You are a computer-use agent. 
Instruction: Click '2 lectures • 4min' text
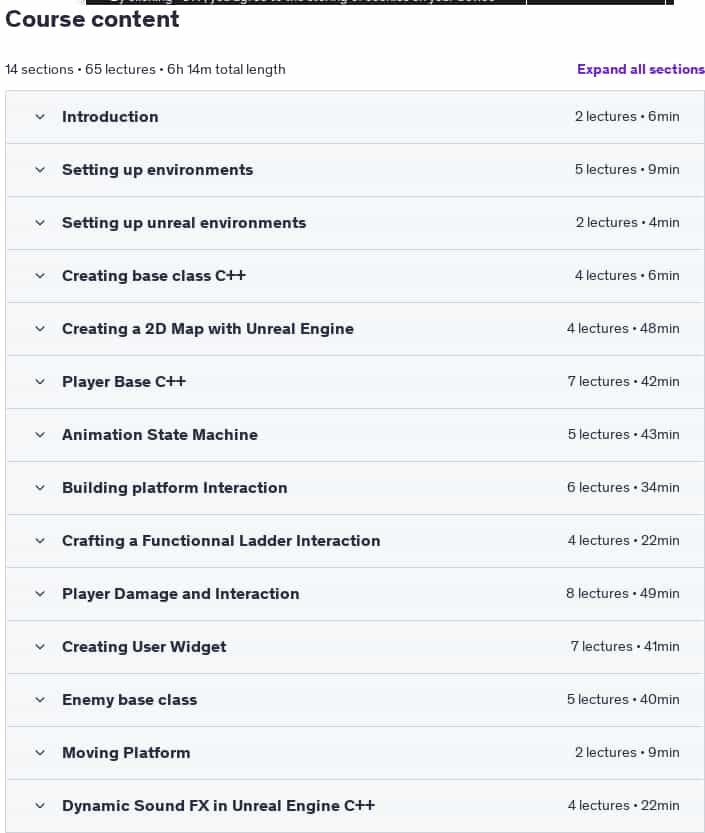[627, 223]
